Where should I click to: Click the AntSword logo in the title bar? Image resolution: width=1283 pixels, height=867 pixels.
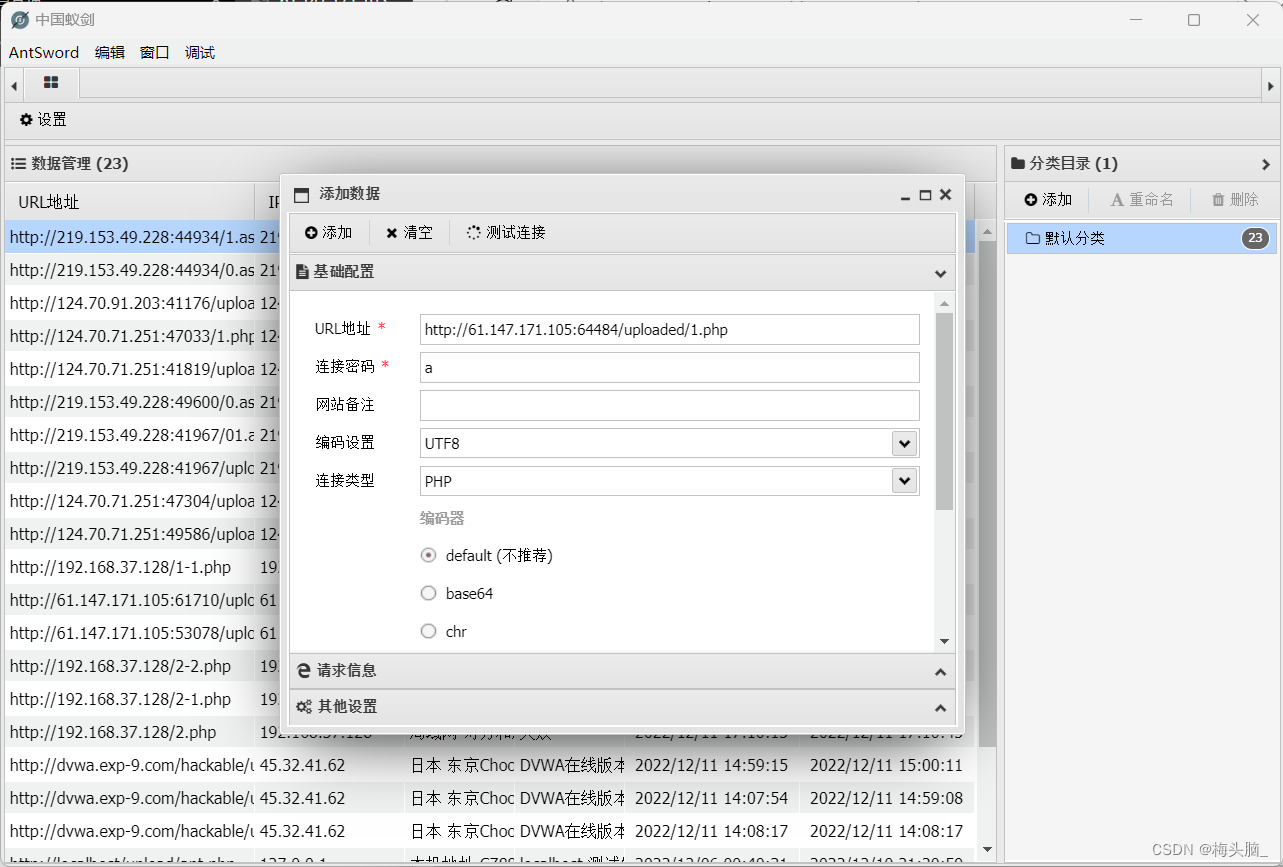[x=14, y=18]
